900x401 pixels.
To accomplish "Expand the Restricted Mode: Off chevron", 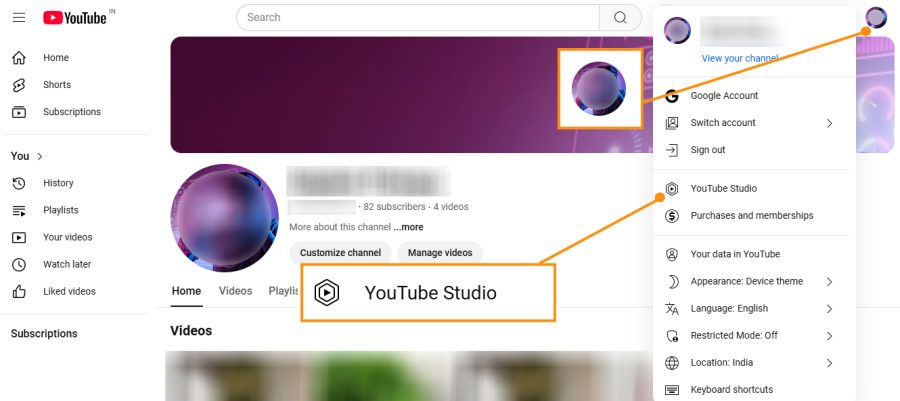I will coord(829,336).
